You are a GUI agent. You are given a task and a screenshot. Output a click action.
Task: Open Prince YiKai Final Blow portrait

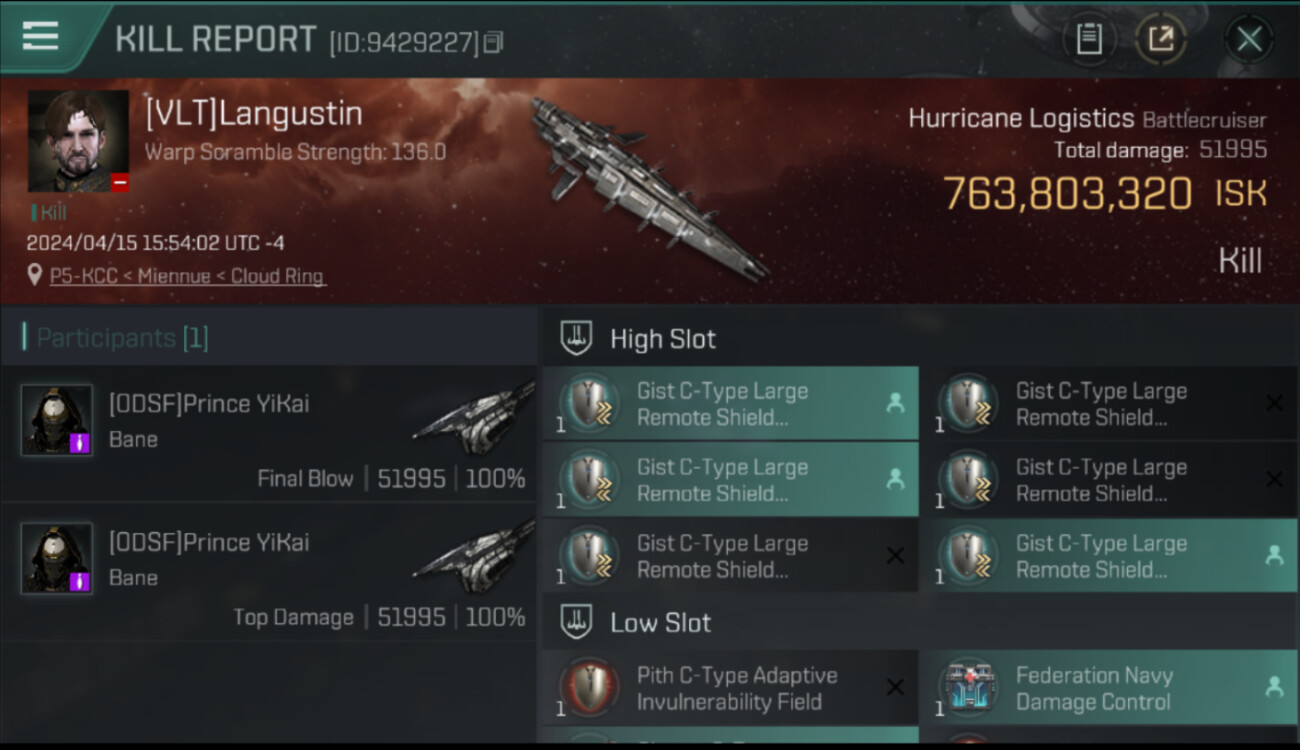pos(57,420)
